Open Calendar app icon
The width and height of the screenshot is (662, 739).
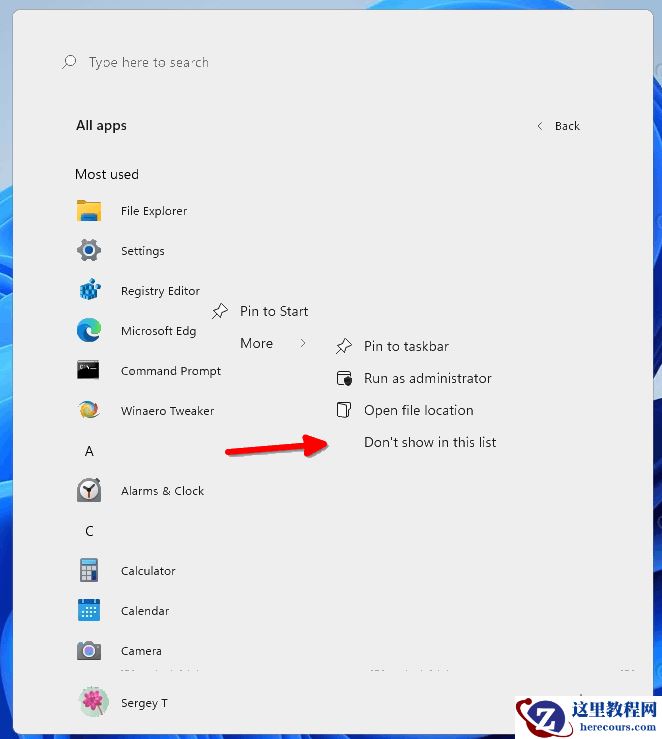pyautogui.click(x=89, y=610)
